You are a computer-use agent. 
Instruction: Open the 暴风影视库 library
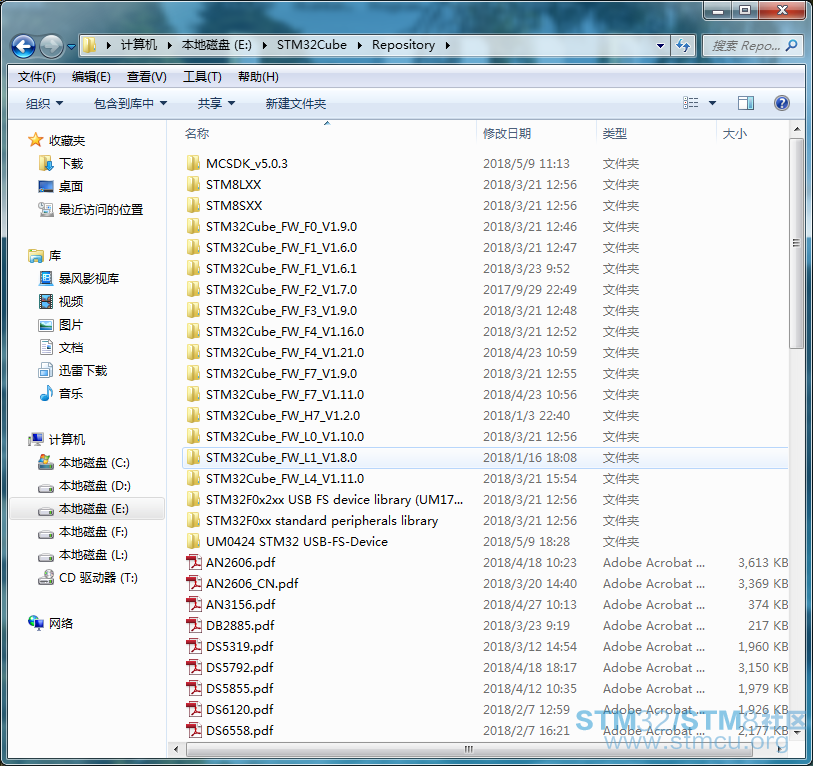pos(89,278)
